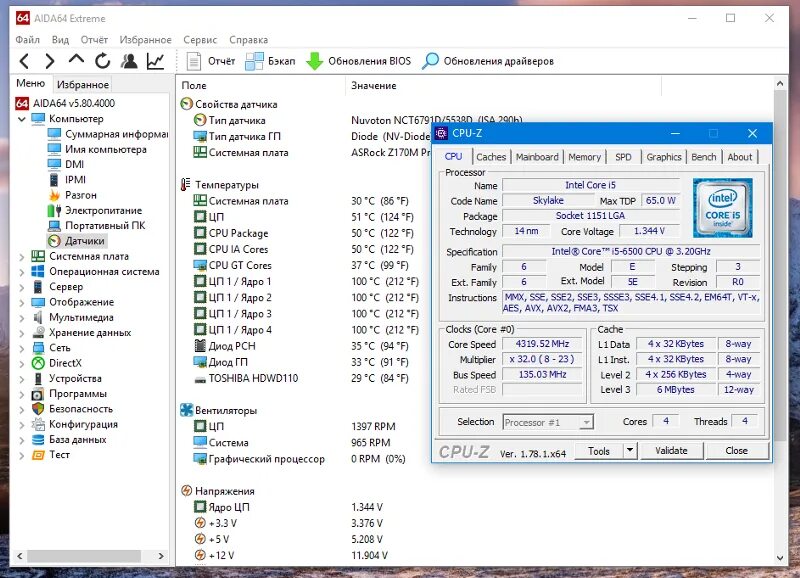Refresh the sensor readings in AIDA64
This screenshot has height=578, width=800.
(x=103, y=61)
